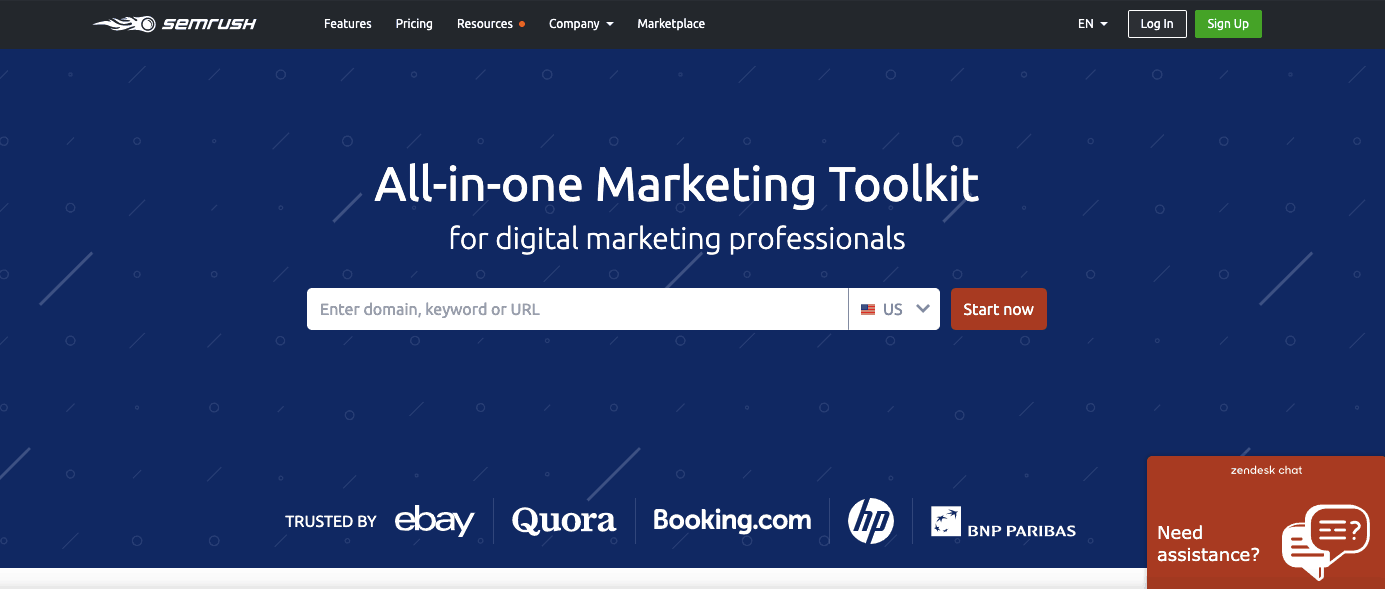Focus the domain, keyword or URL field
Screen dimensions: 1385x589
tap(577, 309)
